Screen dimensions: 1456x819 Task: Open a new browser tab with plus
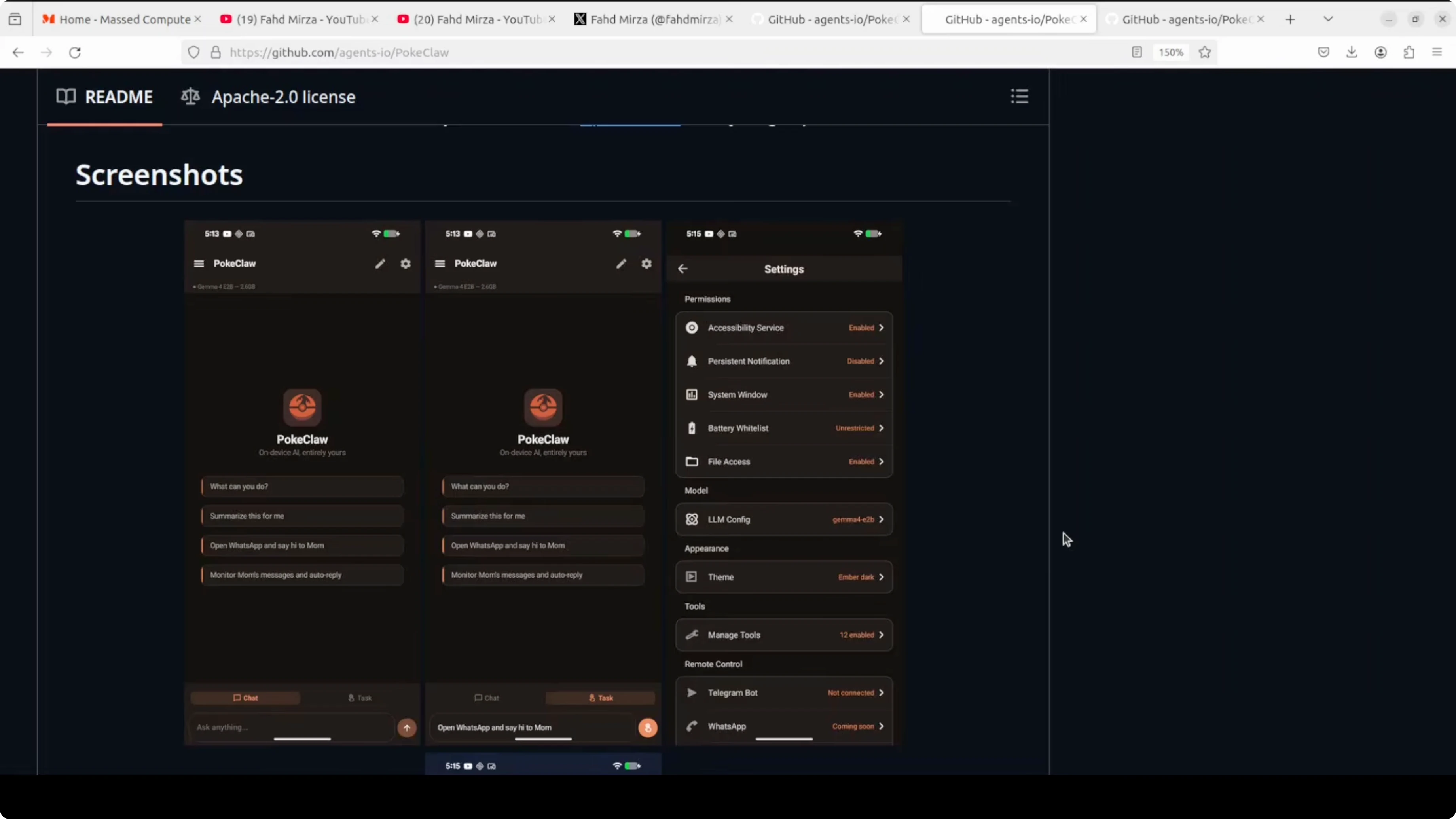(x=1290, y=20)
